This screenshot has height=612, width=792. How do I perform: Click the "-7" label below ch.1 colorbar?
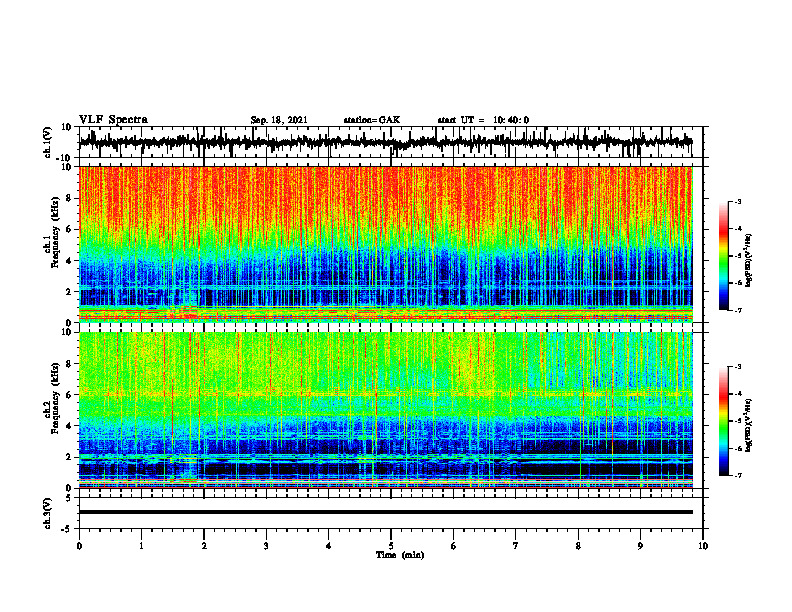pyautogui.click(x=738, y=310)
